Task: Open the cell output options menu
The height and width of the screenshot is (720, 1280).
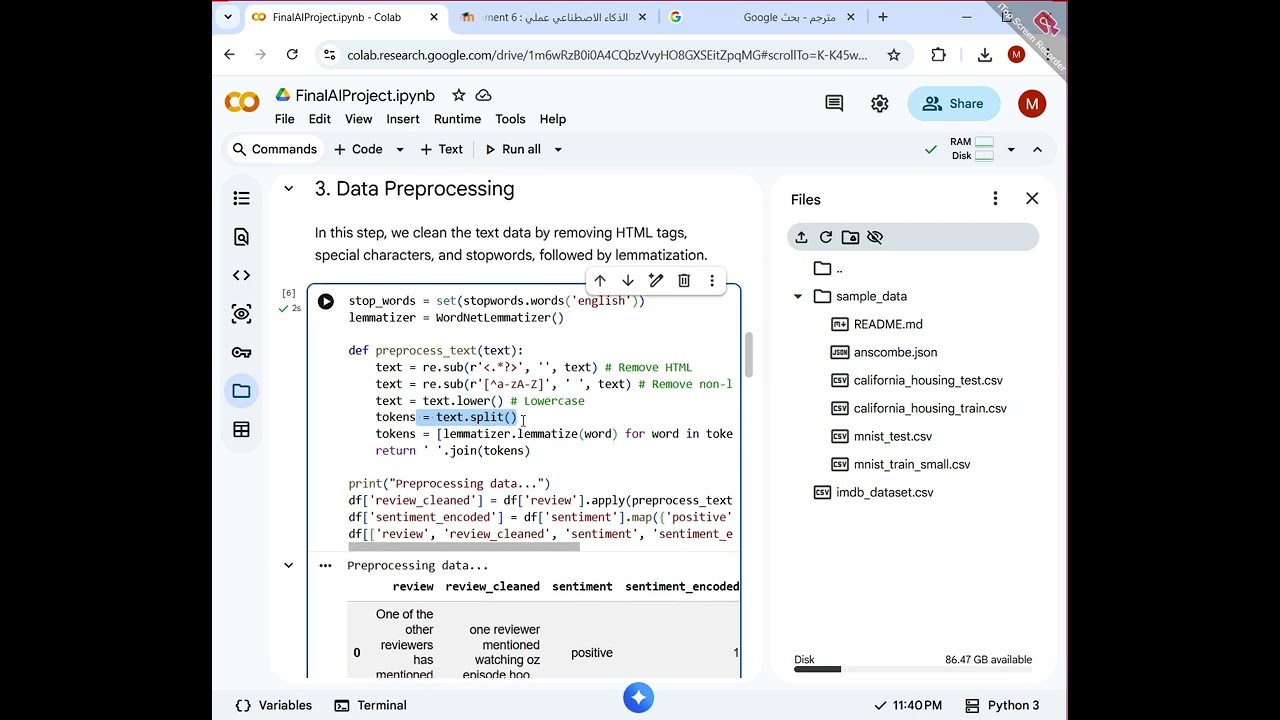Action: click(x=325, y=565)
